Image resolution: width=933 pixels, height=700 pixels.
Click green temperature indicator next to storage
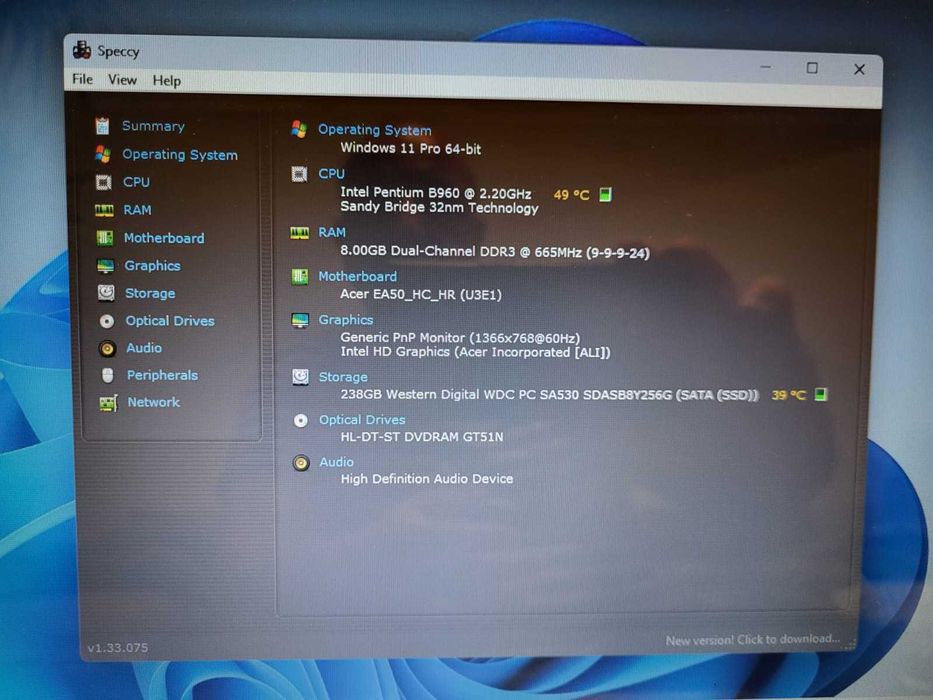click(821, 394)
